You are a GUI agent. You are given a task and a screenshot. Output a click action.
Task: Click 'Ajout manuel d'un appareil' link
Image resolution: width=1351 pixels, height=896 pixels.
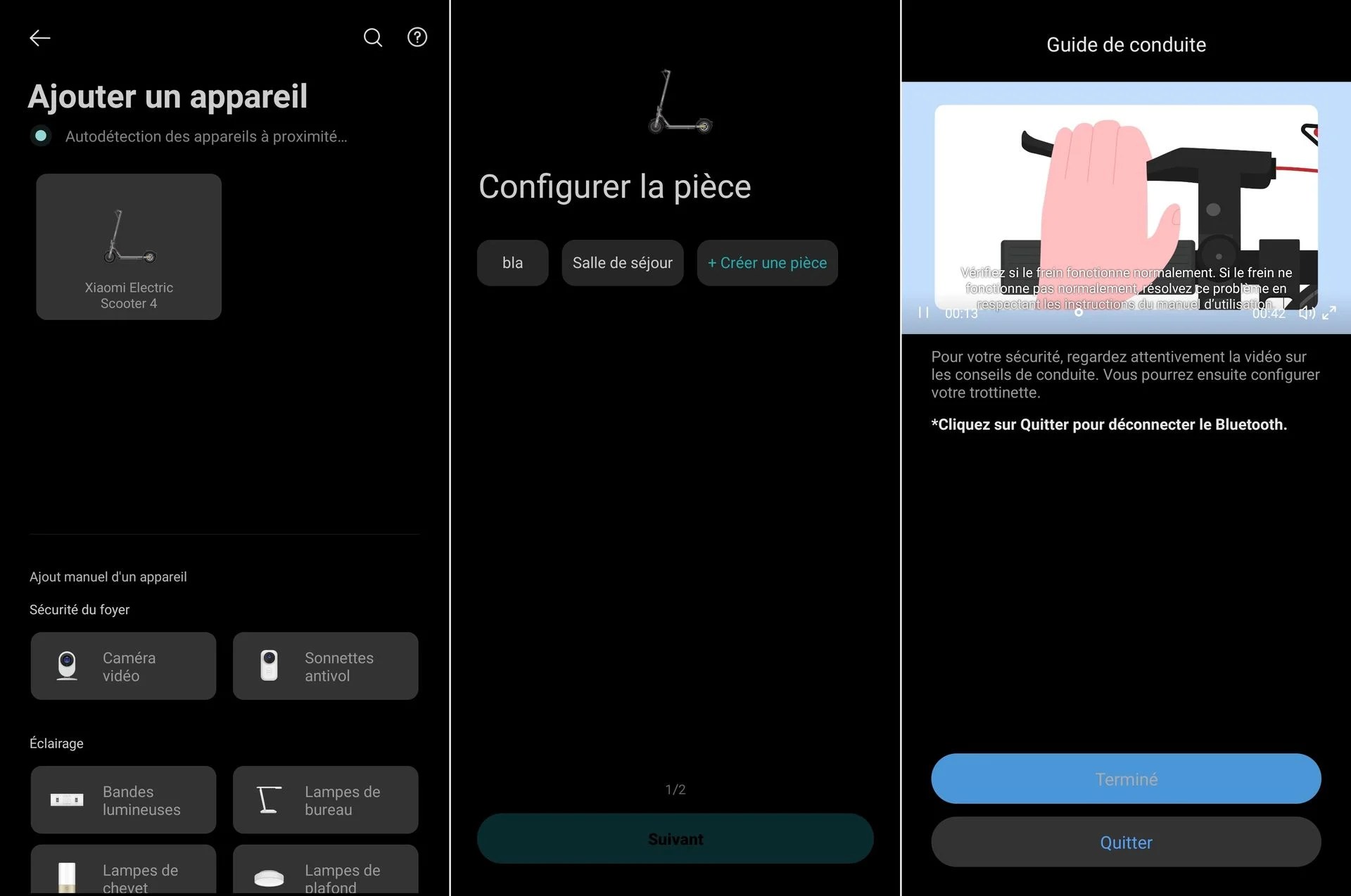click(x=108, y=576)
